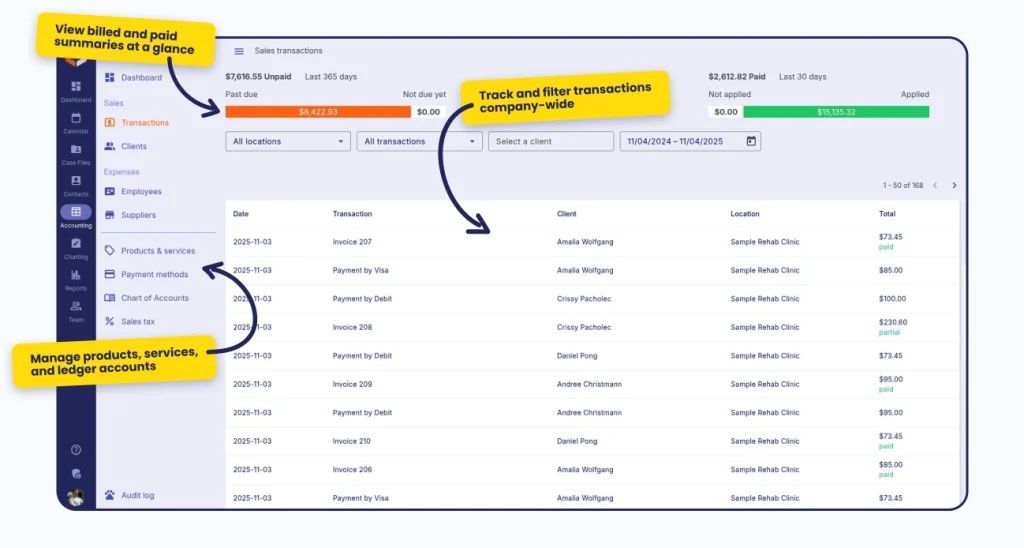1024x548 pixels.
Task: Click Daniel Pong in Payment by Debit row
Action: click(577, 356)
